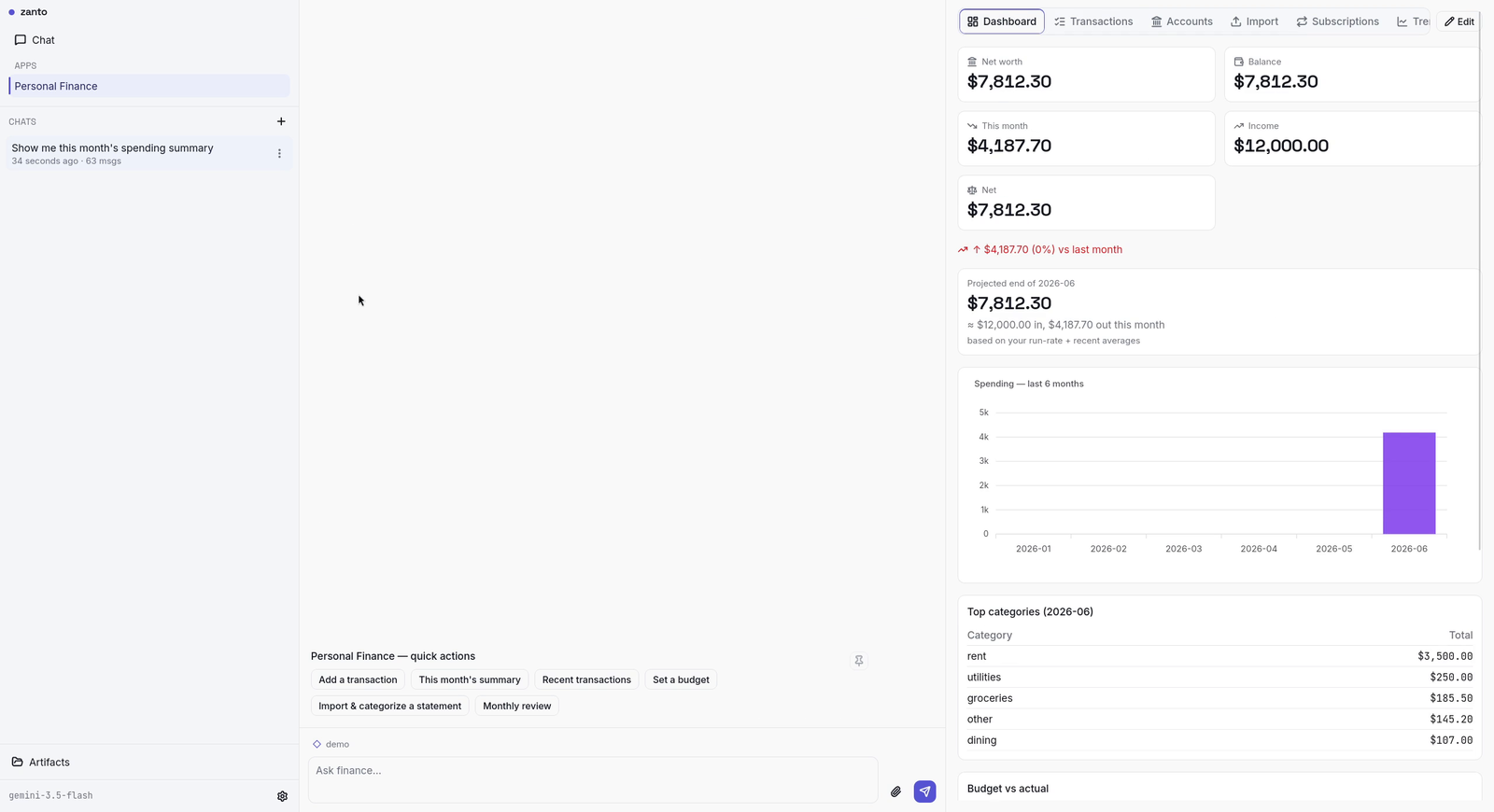Attach a file with paperclip icon
This screenshot has height=812, width=1494.
[895, 791]
